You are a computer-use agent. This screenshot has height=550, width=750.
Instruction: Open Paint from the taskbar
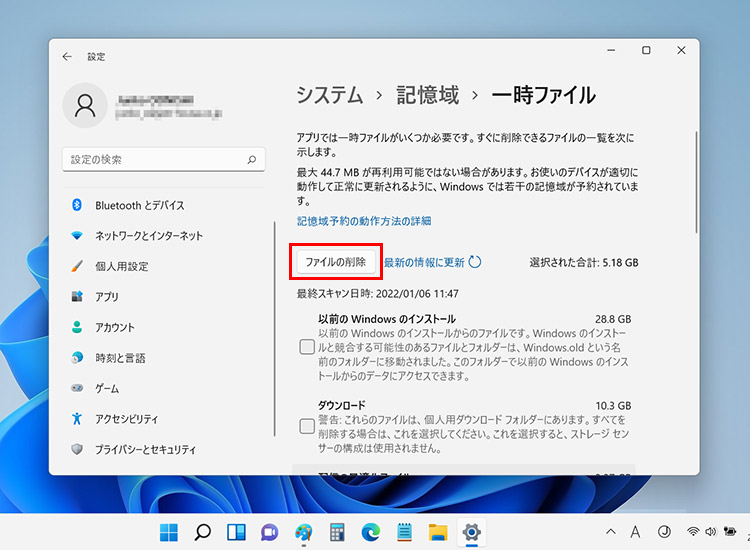tap(301, 532)
